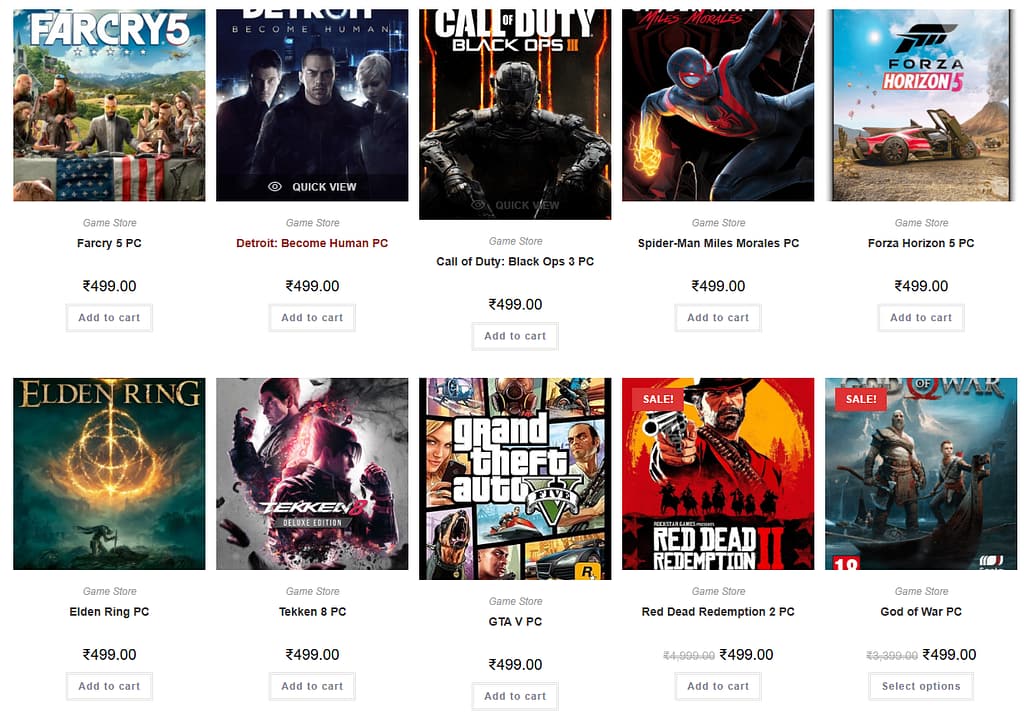Click the Quick View eye icon on Detroit: Become Human
The height and width of the screenshot is (724, 1024).
pos(273,186)
